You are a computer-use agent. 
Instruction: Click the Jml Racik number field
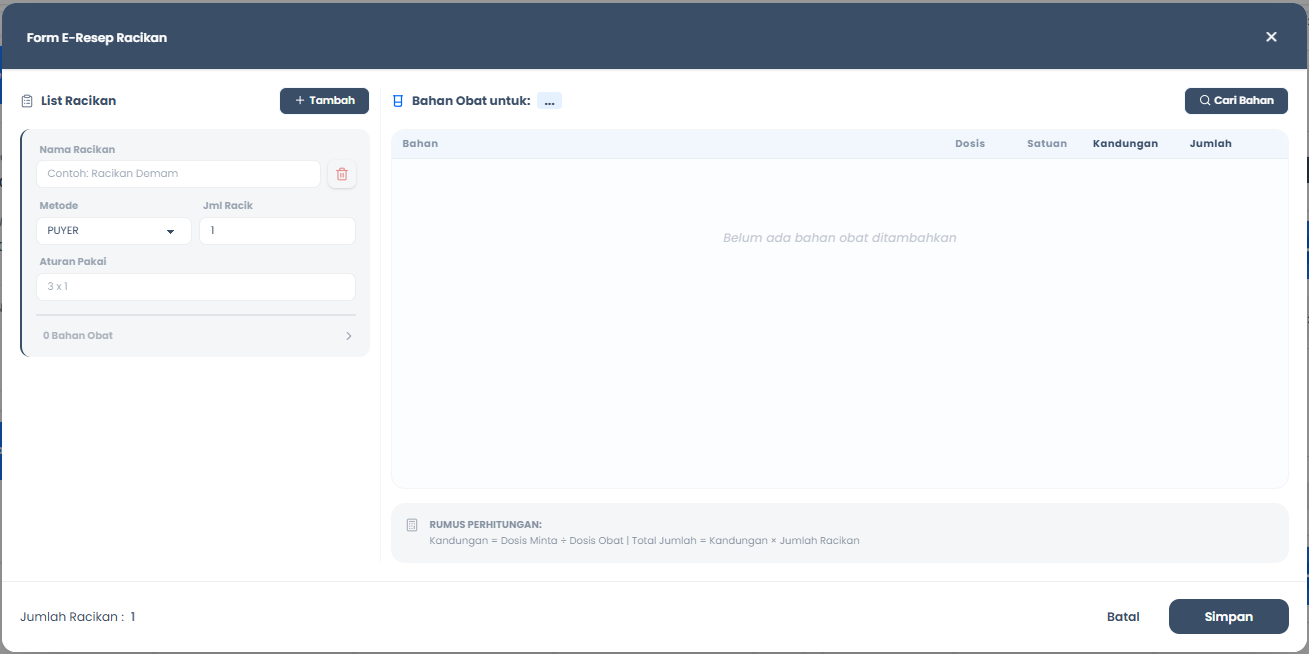coord(277,231)
